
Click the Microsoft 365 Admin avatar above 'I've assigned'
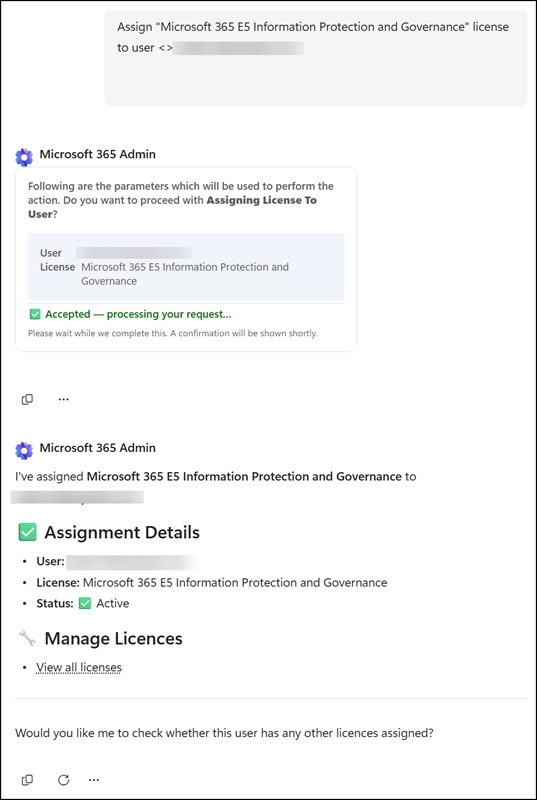tap(24, 451)
